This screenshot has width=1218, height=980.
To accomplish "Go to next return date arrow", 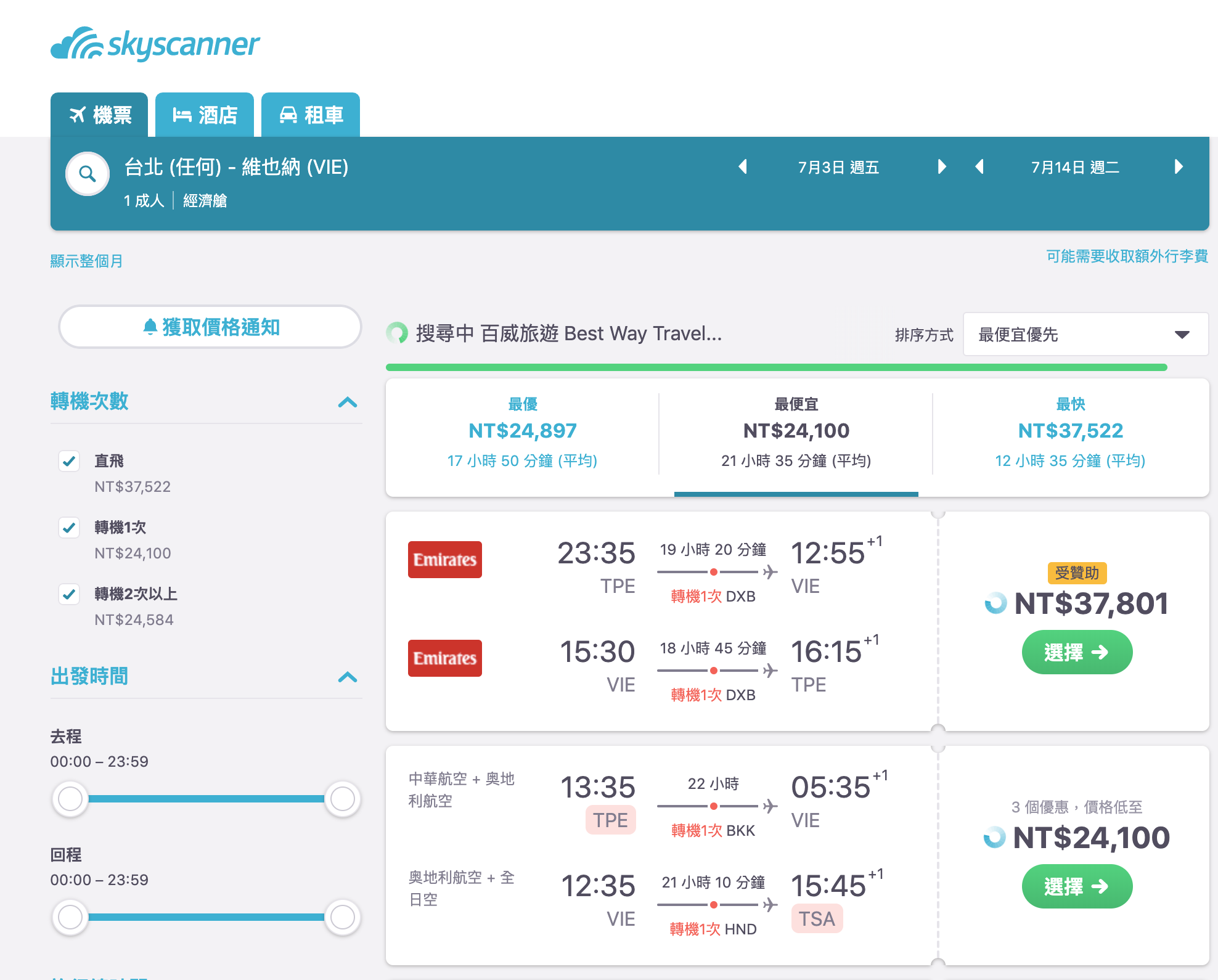I will 1179,167.
